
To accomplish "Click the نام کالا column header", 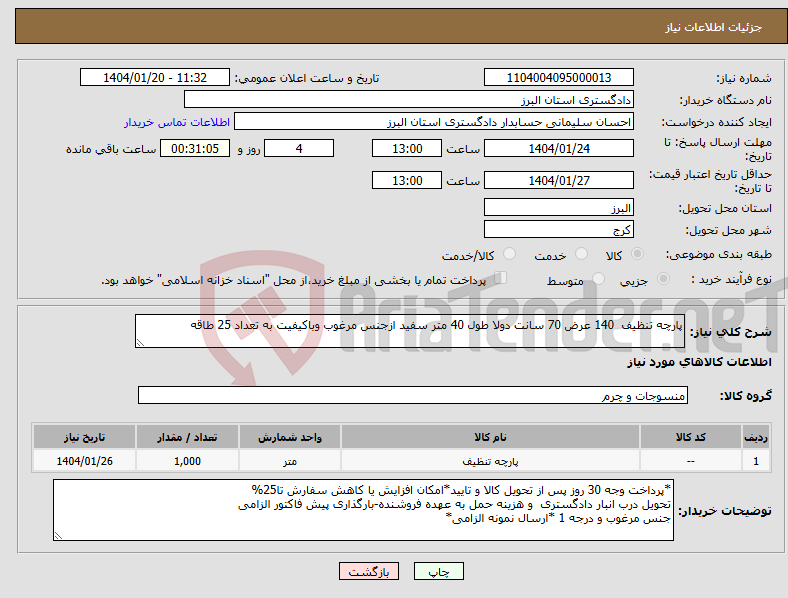I will 490,437.
